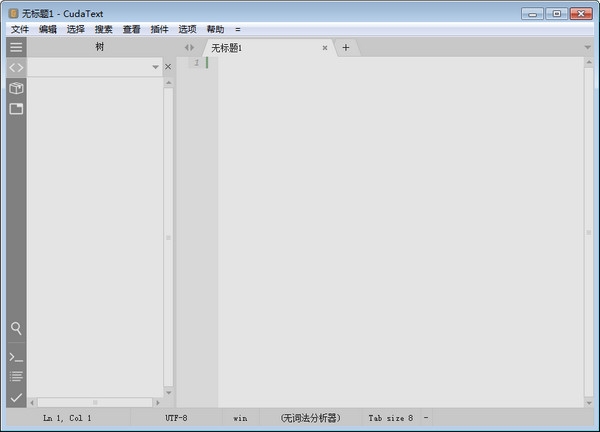Click the tab scroll arrows icon
Screen dimensions: 600x432
pos(189,47)
